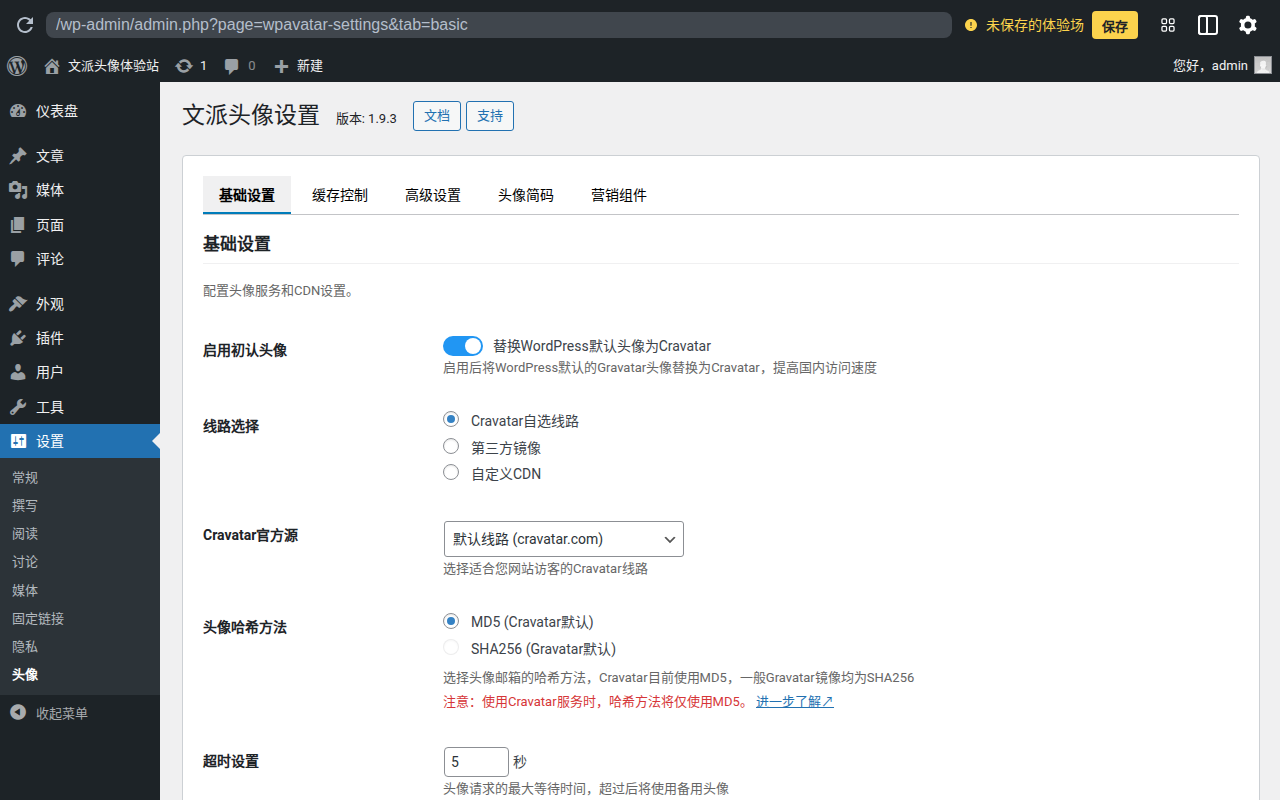This screenshot has height=800, width=1280.
Task: Switch to the 缓存控制 tab
Action: tap(340, 195)
